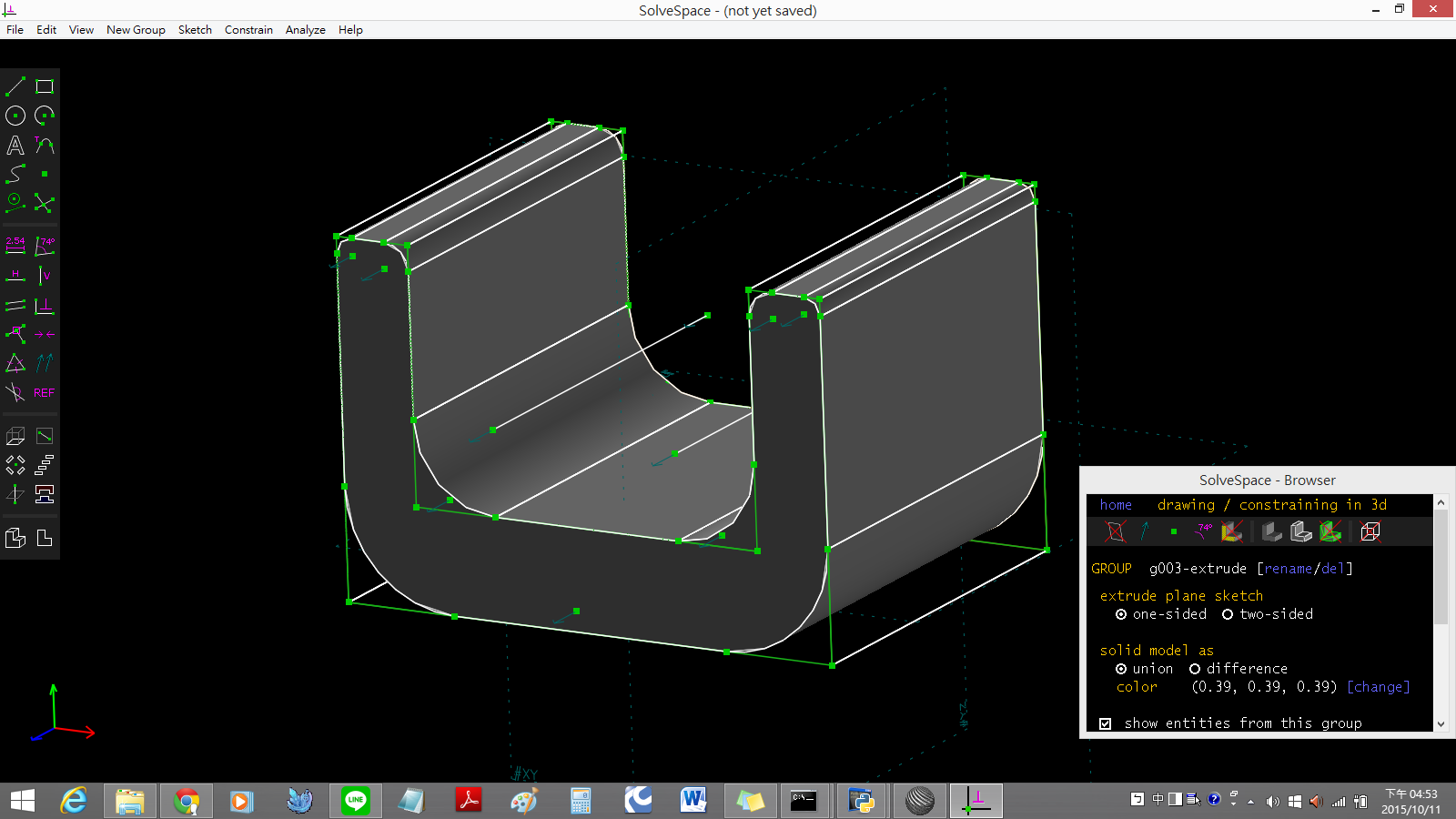
Task: Apply perpendicular constraint tool
Action: coord(45,305)
